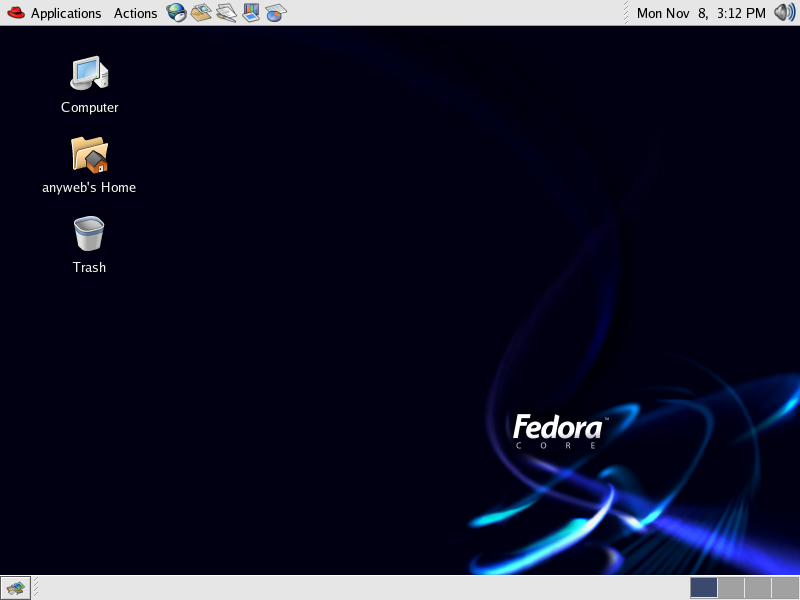This screenshot has height=600, width=800.
Task: Switch to the third workspace in the pager
Action: click(x=758, y=588)
